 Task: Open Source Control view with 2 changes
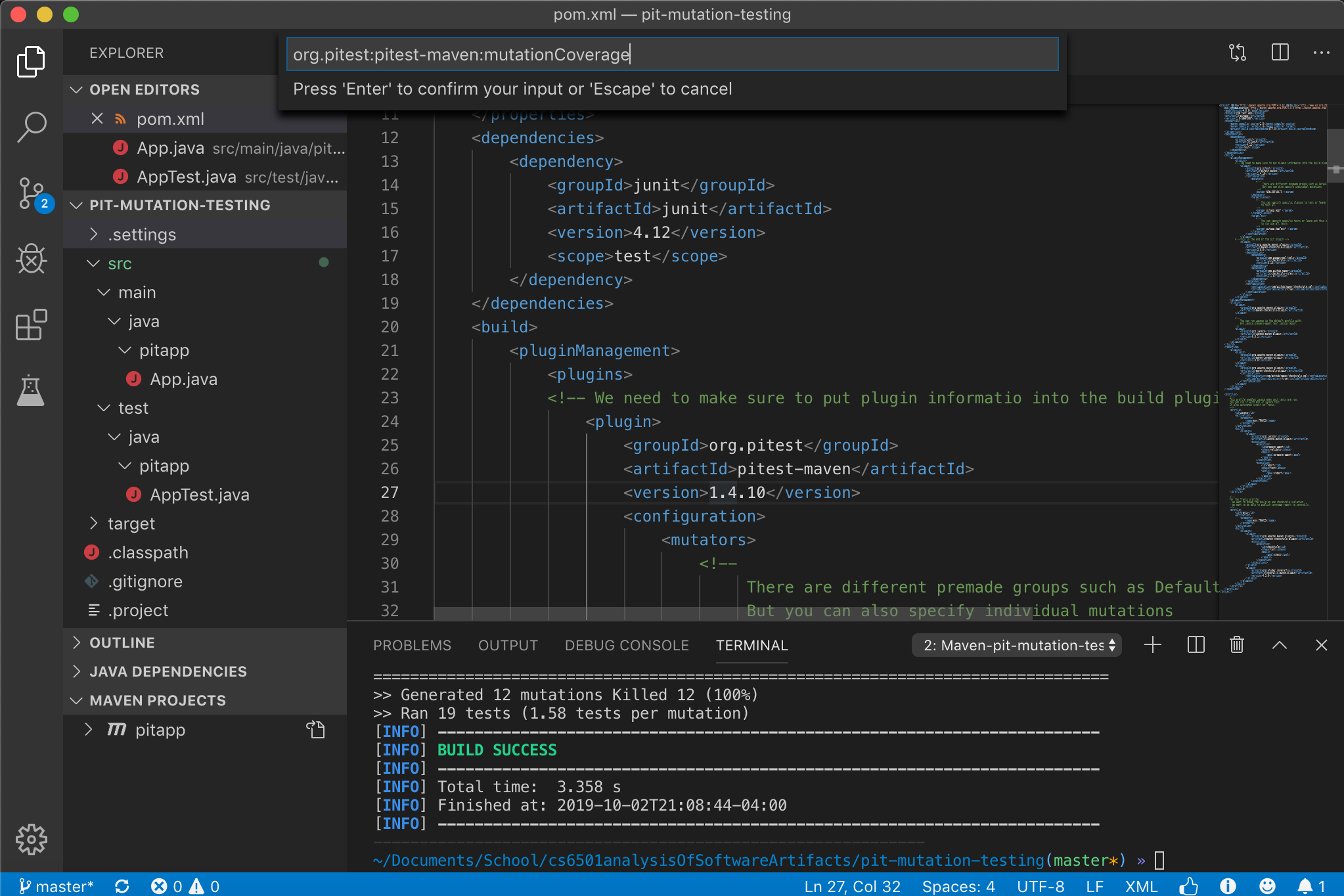pyautogui.click(x=31, y=194)
